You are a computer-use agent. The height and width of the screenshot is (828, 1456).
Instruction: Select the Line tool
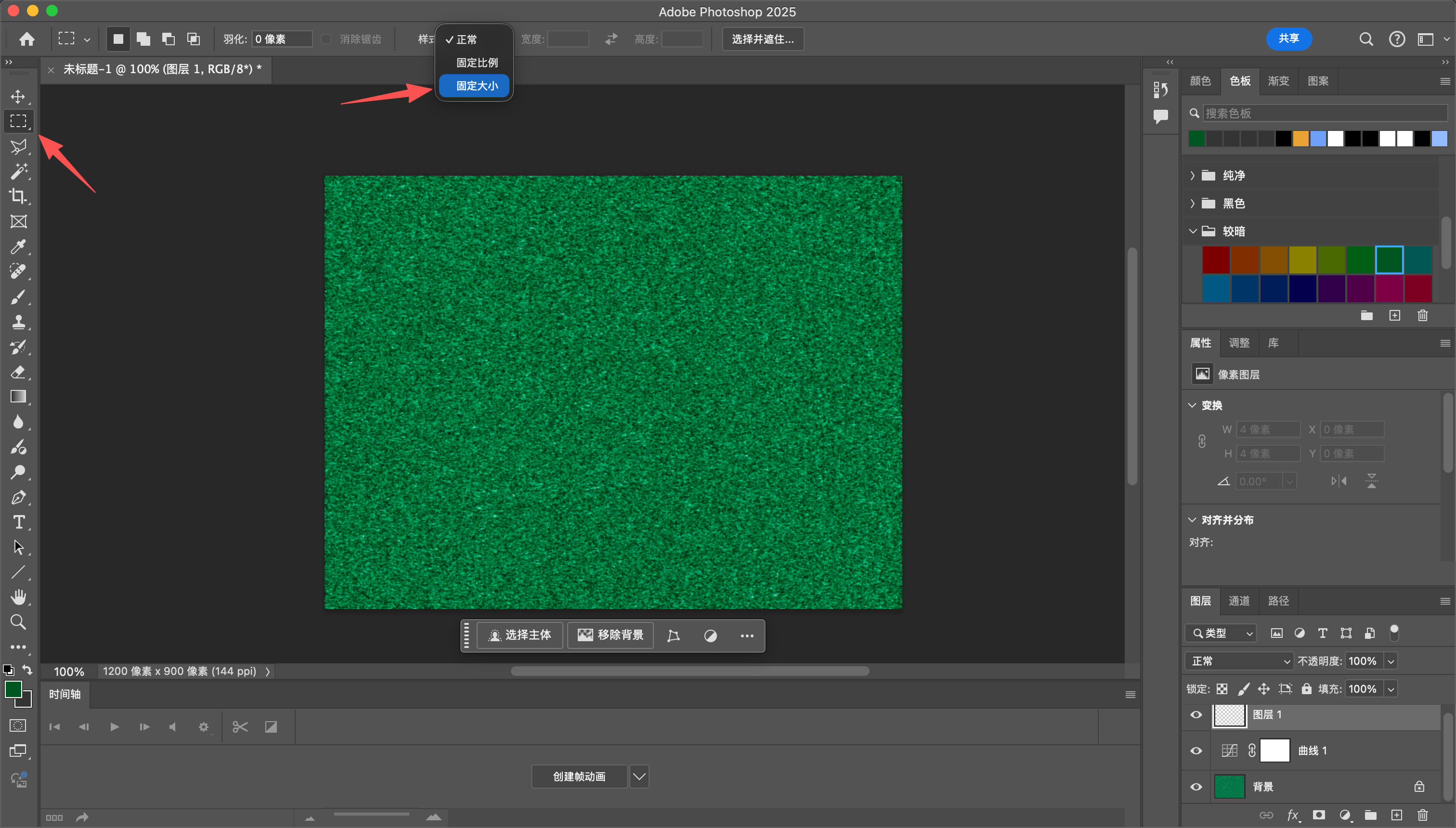click(18, 572)
